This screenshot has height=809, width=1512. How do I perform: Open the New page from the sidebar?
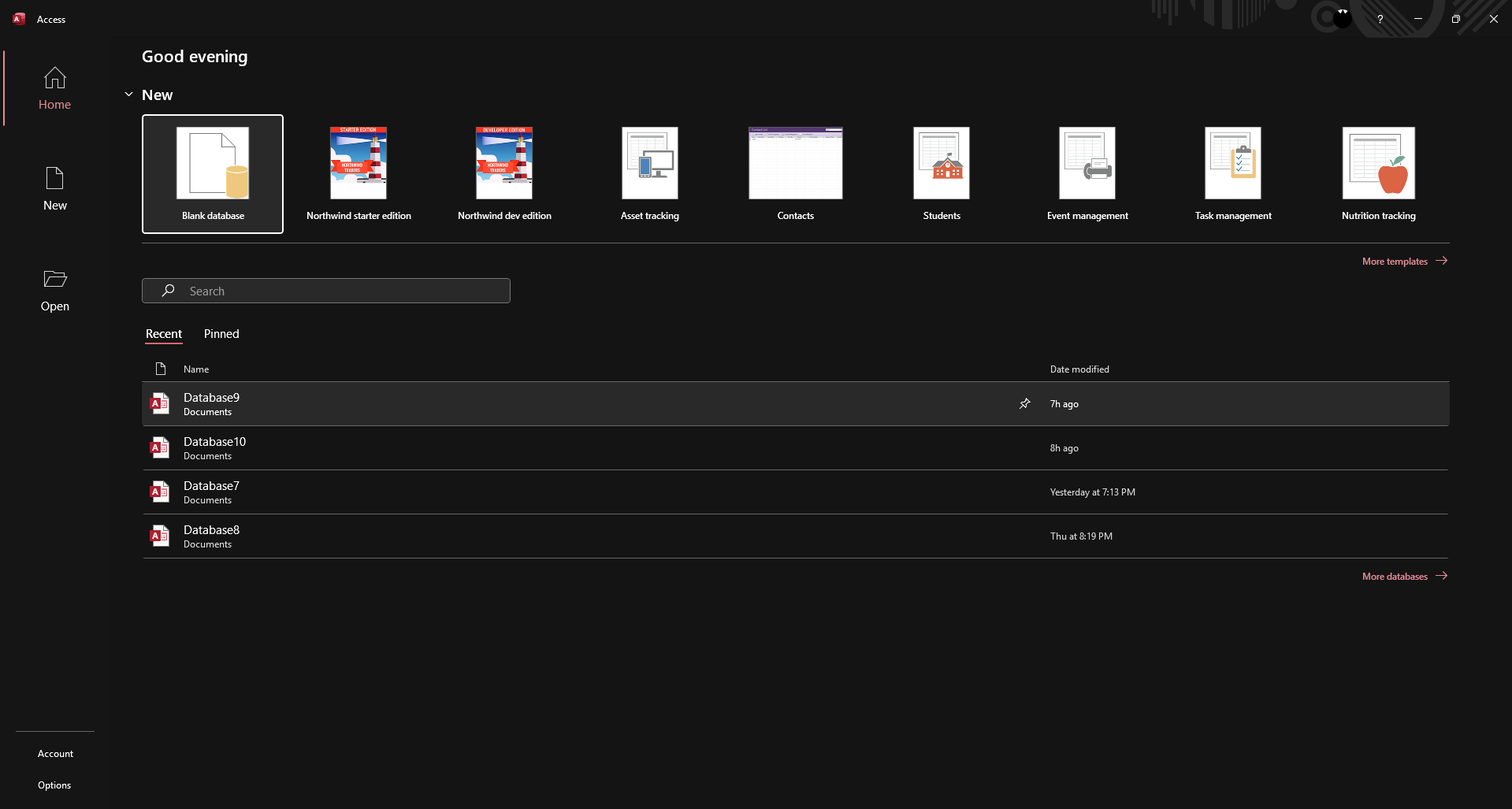54,189
